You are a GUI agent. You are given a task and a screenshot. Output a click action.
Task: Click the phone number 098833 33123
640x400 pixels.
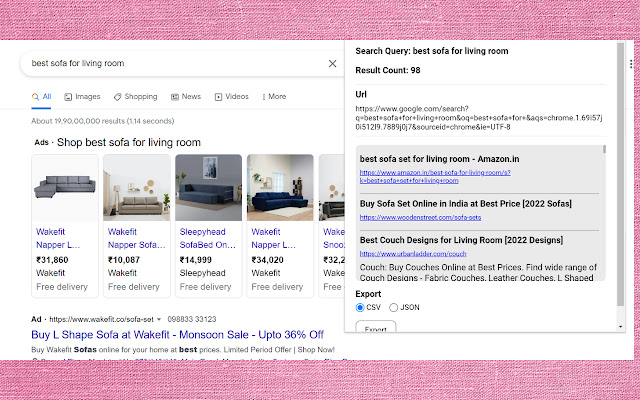pyautogui.click(x=192, y=320)
